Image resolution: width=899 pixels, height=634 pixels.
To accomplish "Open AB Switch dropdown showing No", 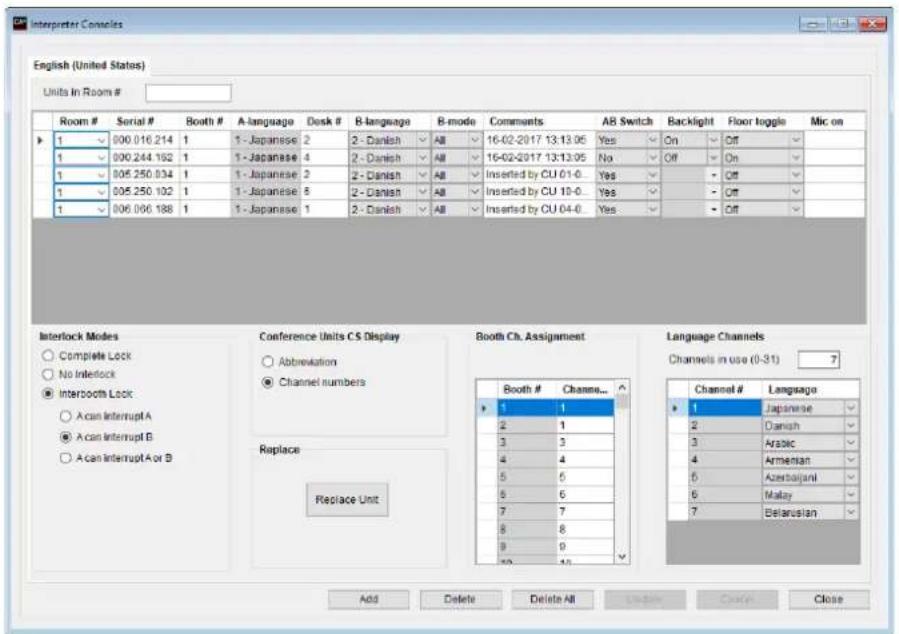I will tap(652, 158).
